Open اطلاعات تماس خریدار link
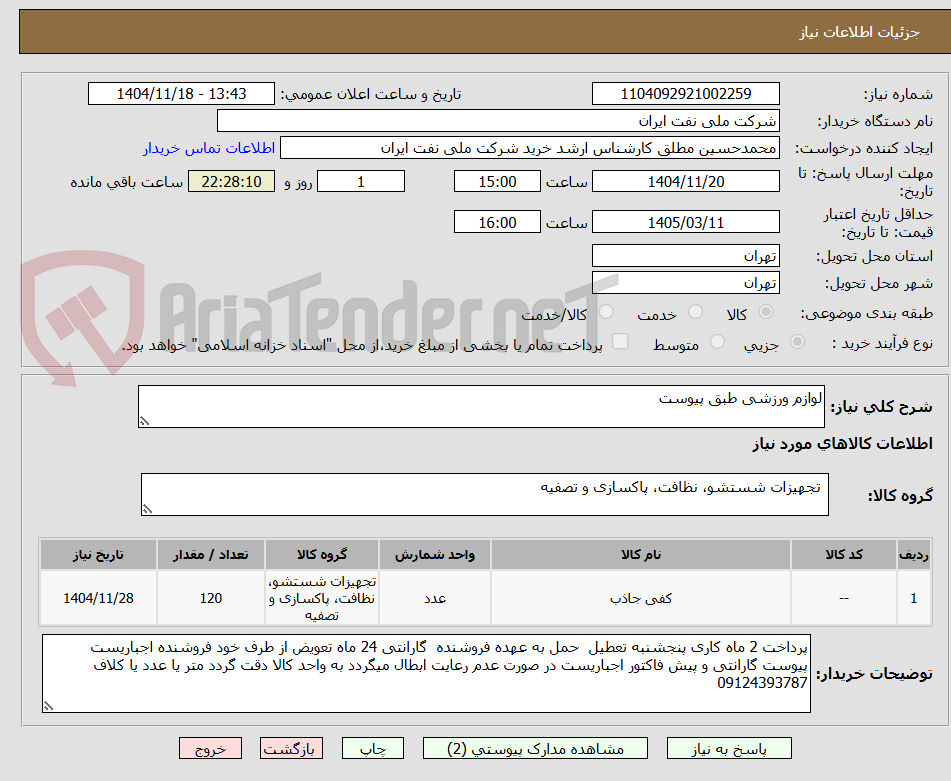Image resolution: width=951 pixels, height=781 pixels. [x=209, y=149]
